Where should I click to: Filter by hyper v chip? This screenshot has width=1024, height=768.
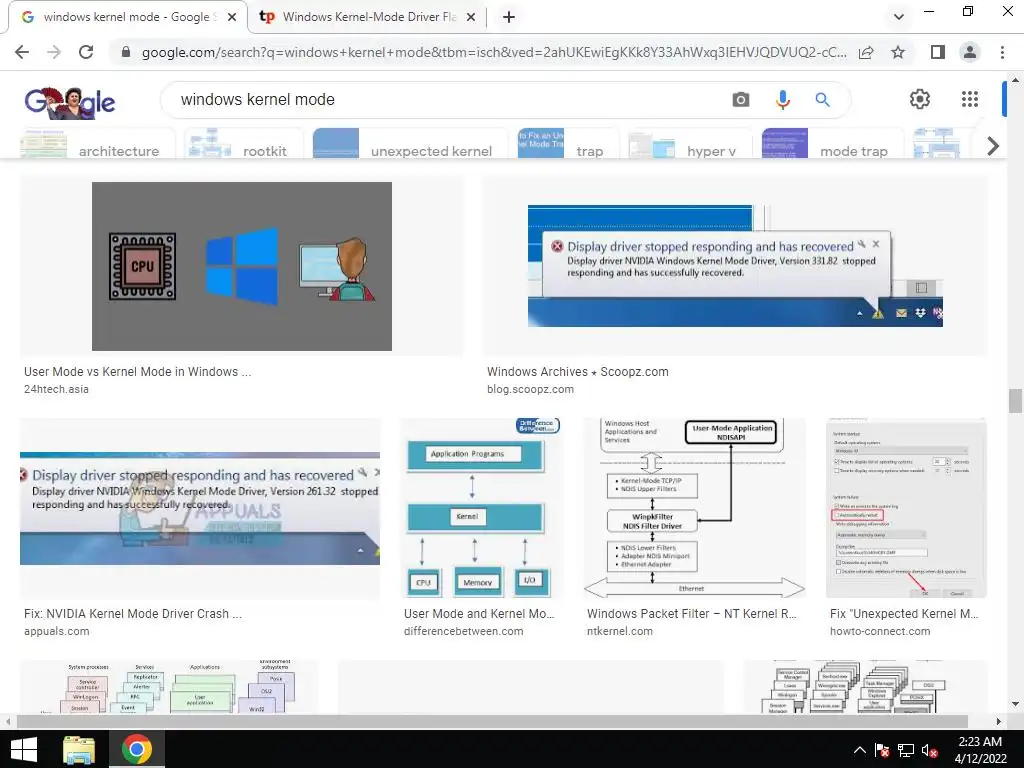tap(691, 144)
